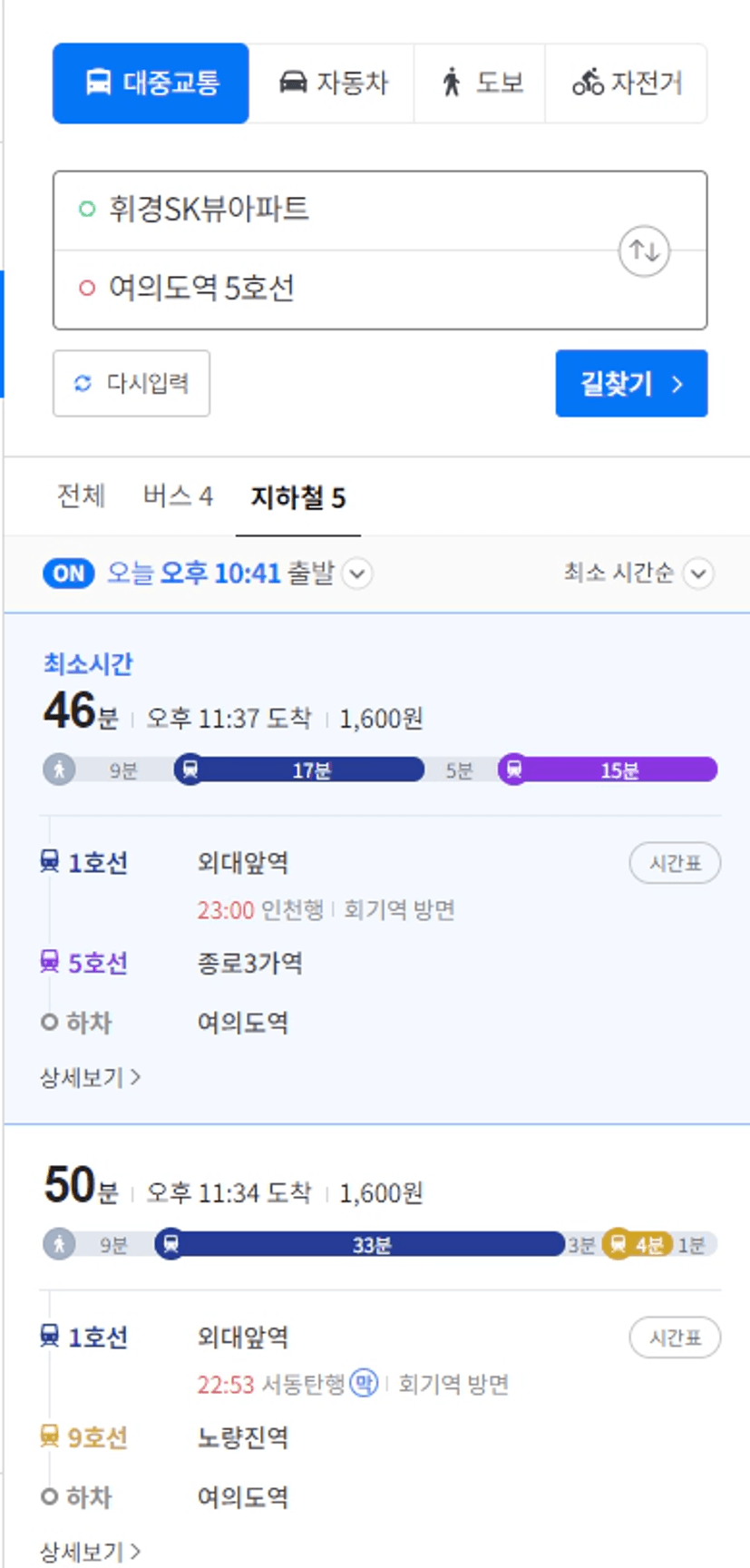The width and height of the screenshot is (750, 1568).
Task: Click the walking icon on the 46분 route bar
Action: (59, 769)
